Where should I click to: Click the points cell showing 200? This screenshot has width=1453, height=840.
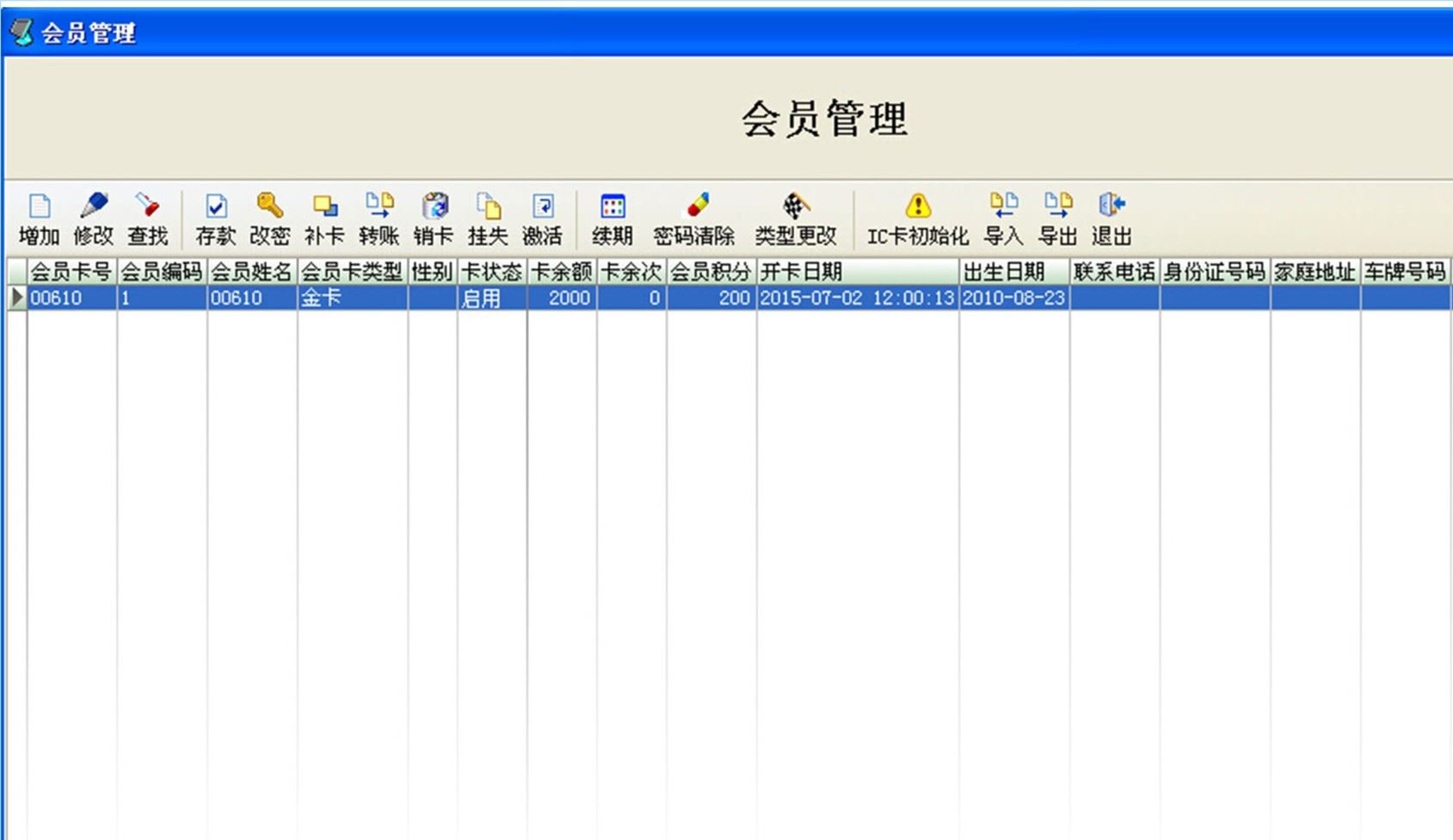(x=711, y=298)
